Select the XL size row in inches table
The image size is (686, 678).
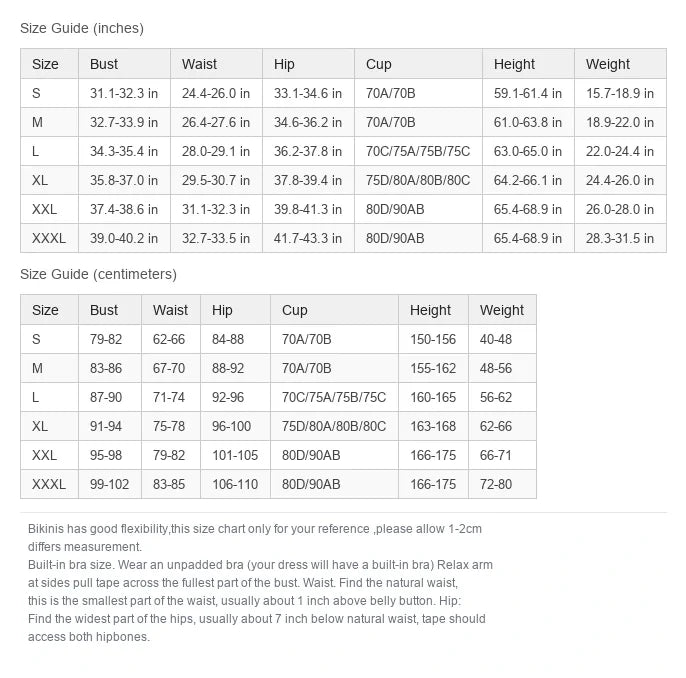[343, 180]
